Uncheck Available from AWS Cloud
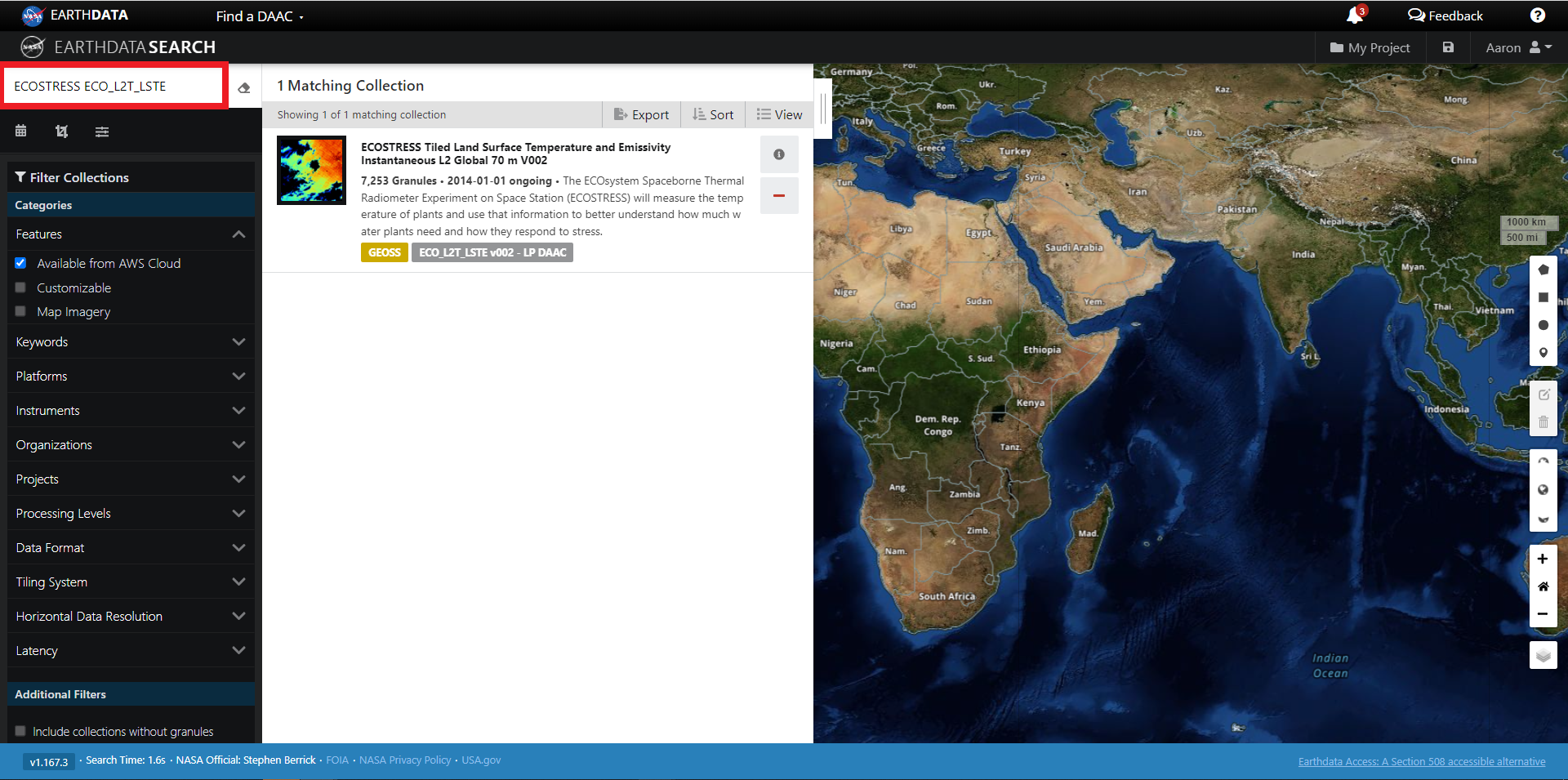Image resolution: width=1568 pixels, height=780 pixels. click(x=20, y=263)
